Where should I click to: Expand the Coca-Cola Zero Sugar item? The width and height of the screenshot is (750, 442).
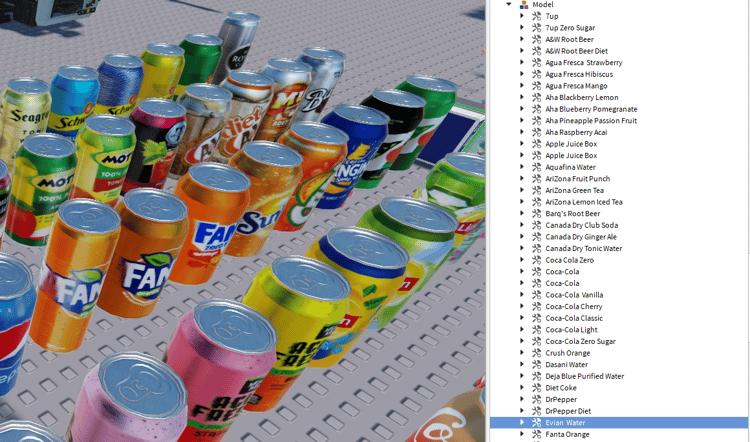(x=522, y=341)
